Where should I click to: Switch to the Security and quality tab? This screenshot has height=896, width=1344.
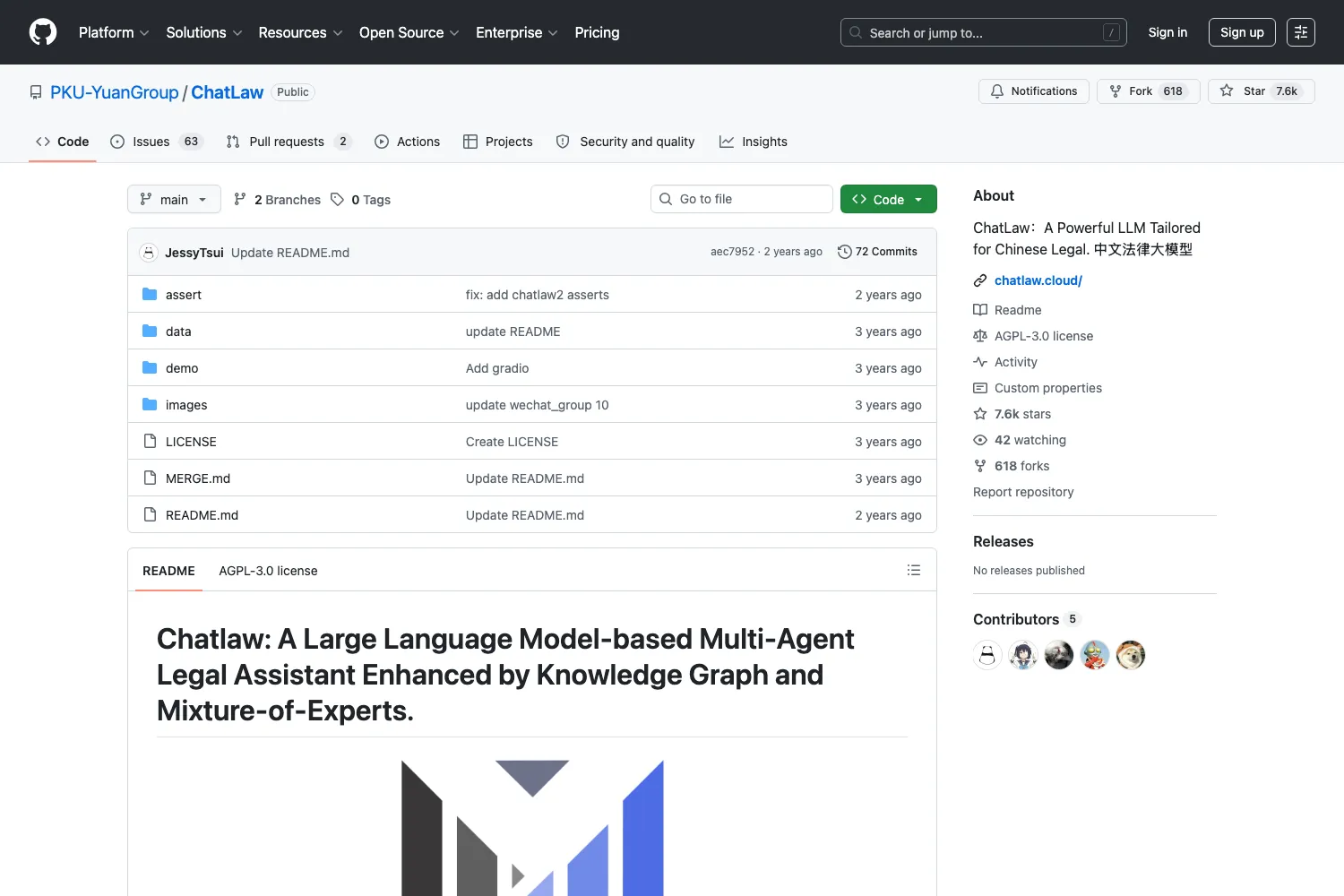click(x=625, y=142)
